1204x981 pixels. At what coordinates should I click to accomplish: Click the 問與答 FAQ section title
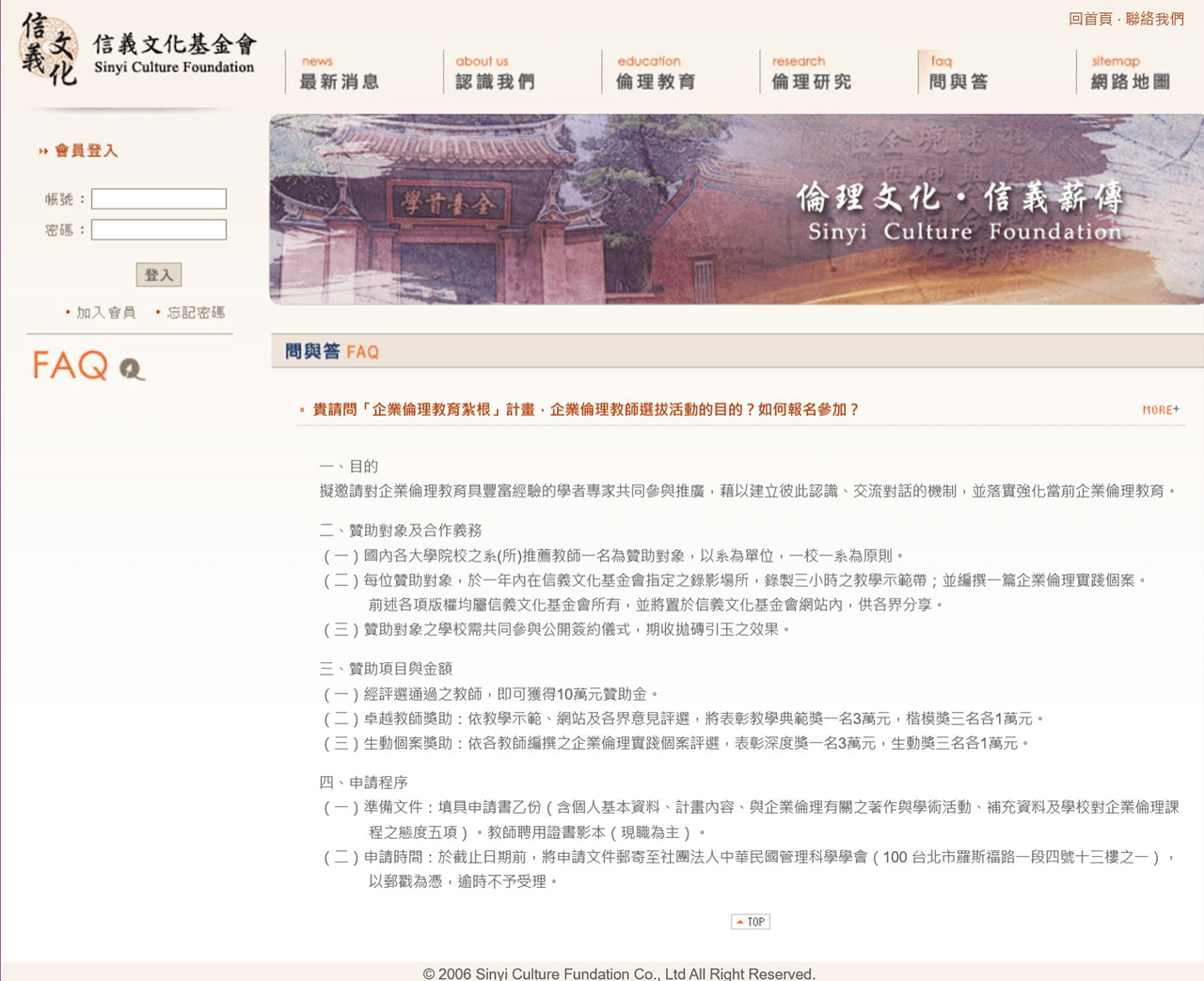click(332, 352)
